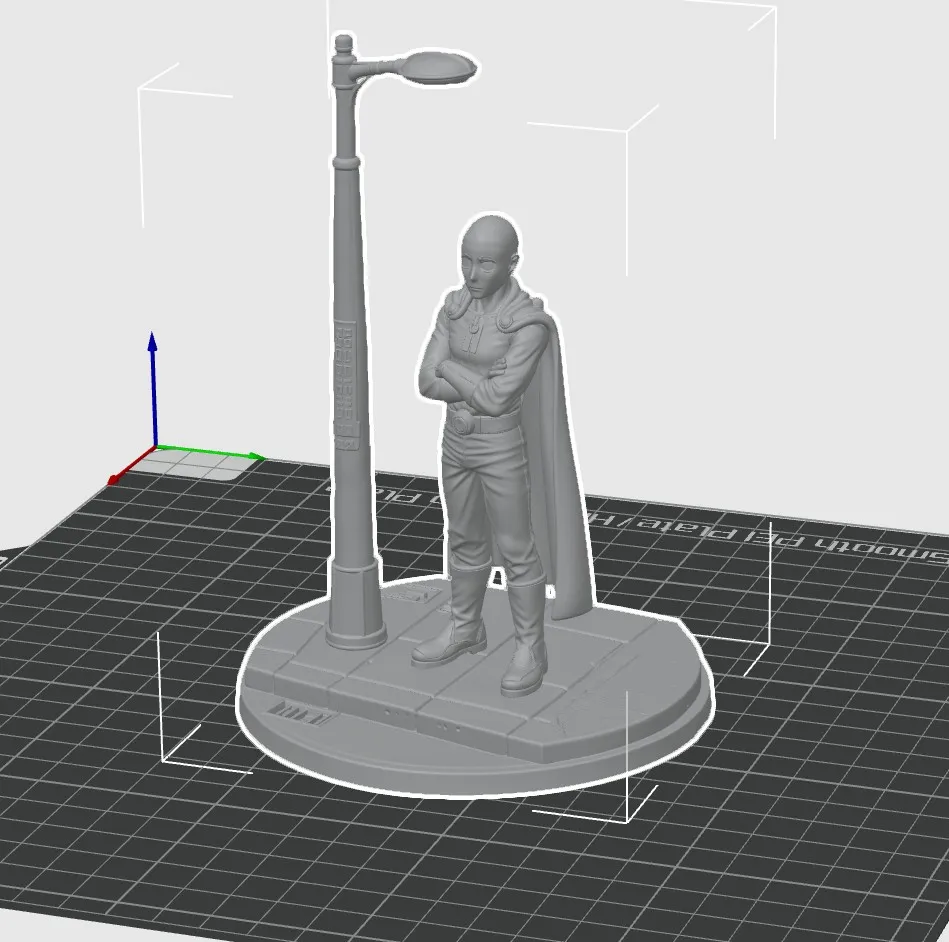This screenshot has width=949, height=942.
Task: Click the blue Z-axis arrow
Action: [x=154, y=387]
